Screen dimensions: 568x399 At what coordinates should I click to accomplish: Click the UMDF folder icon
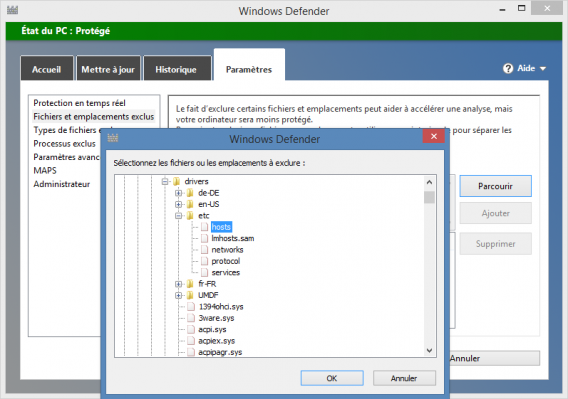coord(190,295)
